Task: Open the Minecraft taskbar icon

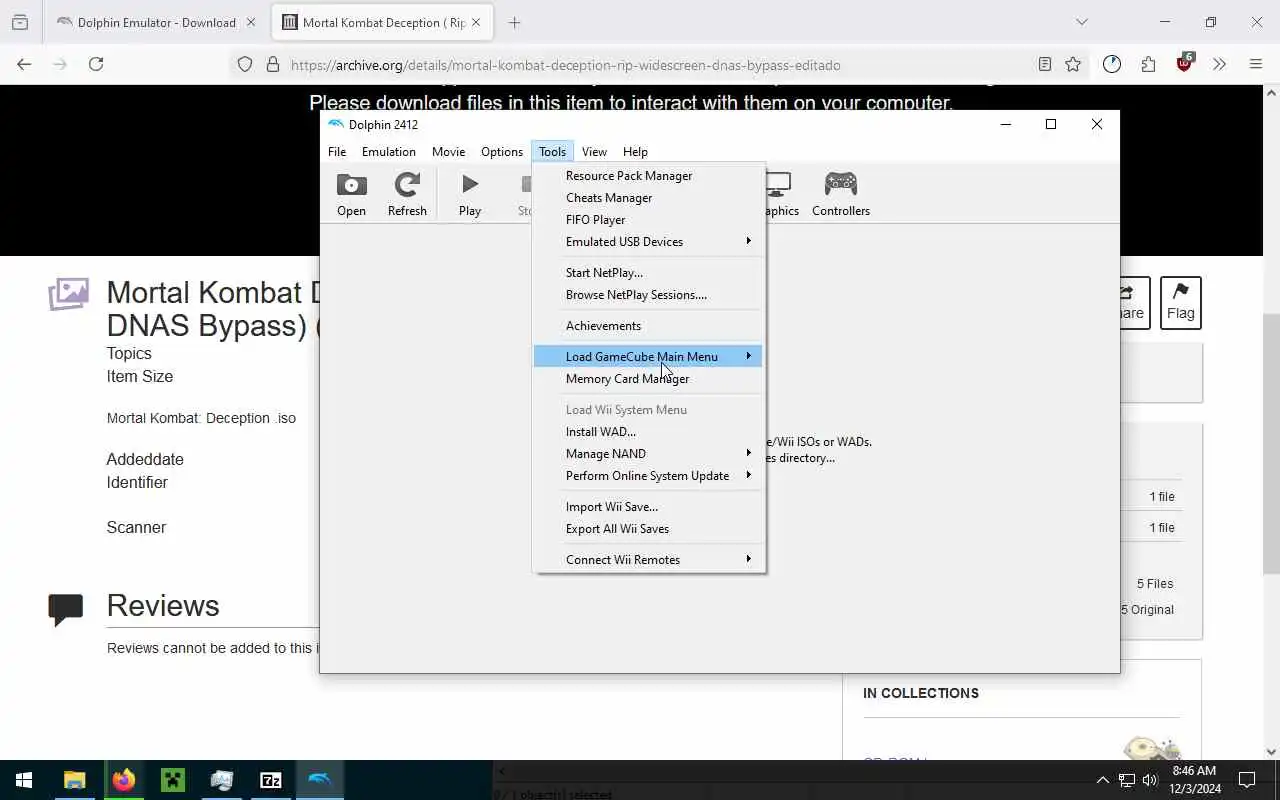Action: point(172,780)
